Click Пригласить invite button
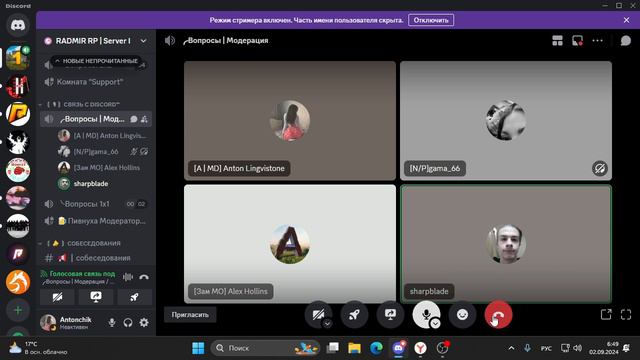Image resolution: width=640 pixels, height=360 pixels. click(190, 315)
